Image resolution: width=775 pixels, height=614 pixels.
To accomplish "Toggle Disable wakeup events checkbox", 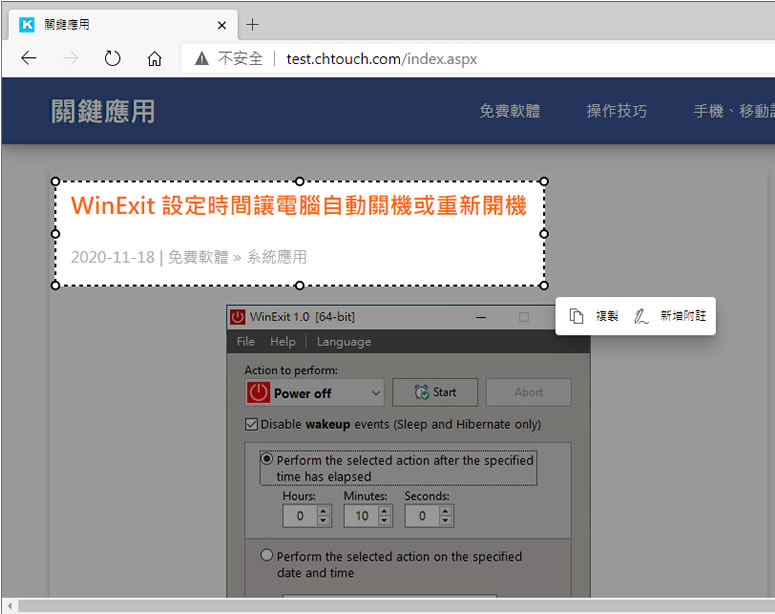I will point(251,424).
